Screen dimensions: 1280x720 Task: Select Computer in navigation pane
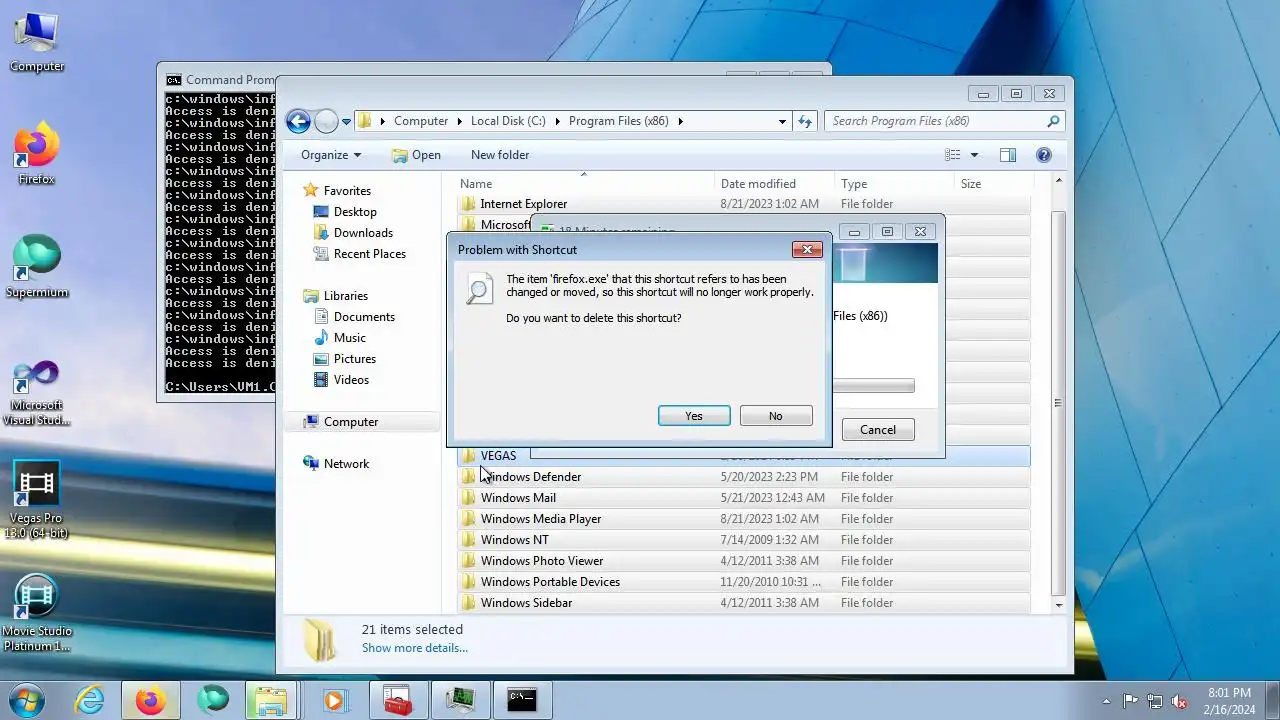point(351,422)
